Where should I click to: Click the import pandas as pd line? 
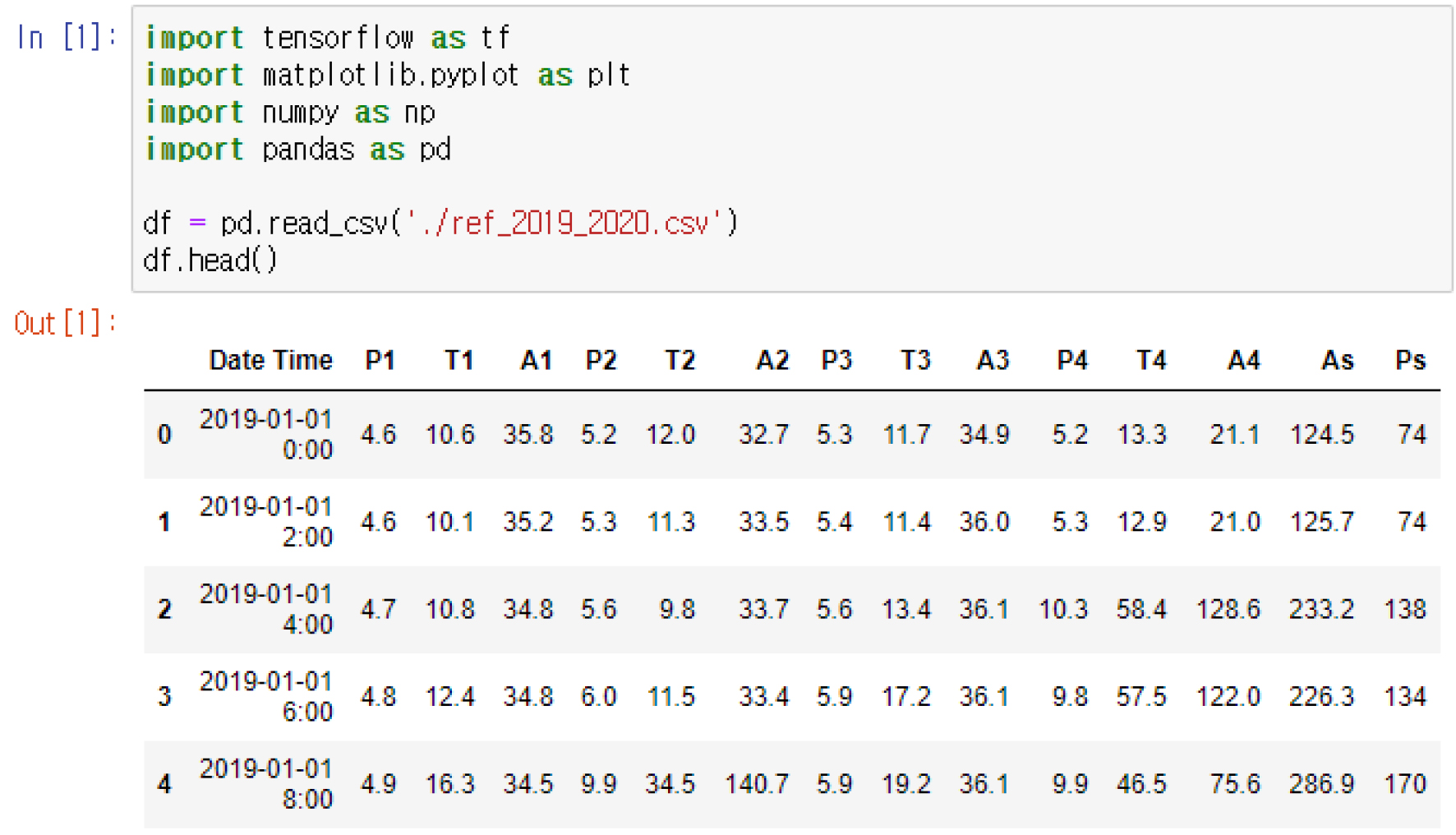tap(297, 150)
